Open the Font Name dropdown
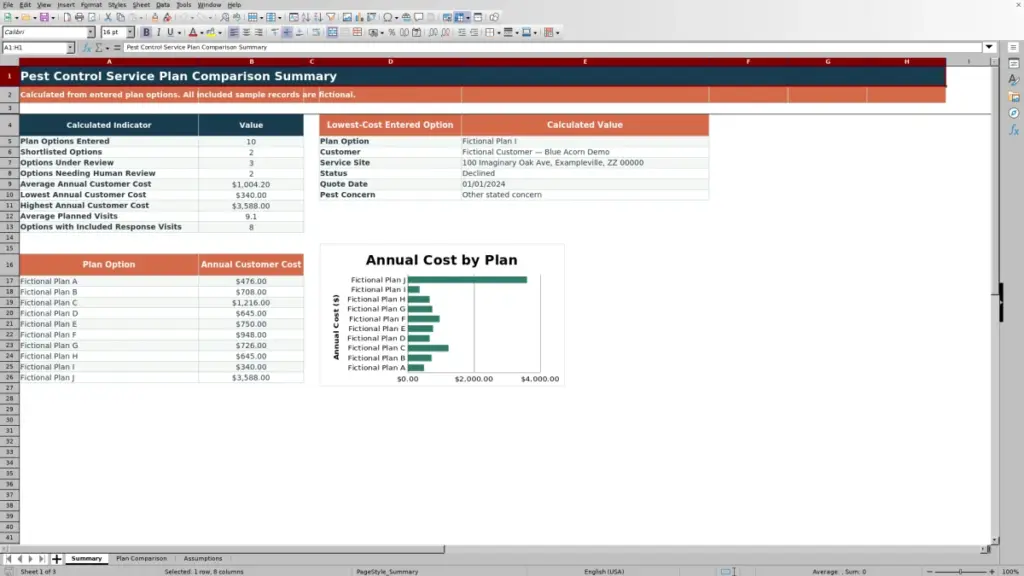This screenshot has height=576, width=1024. pos(91,33)
